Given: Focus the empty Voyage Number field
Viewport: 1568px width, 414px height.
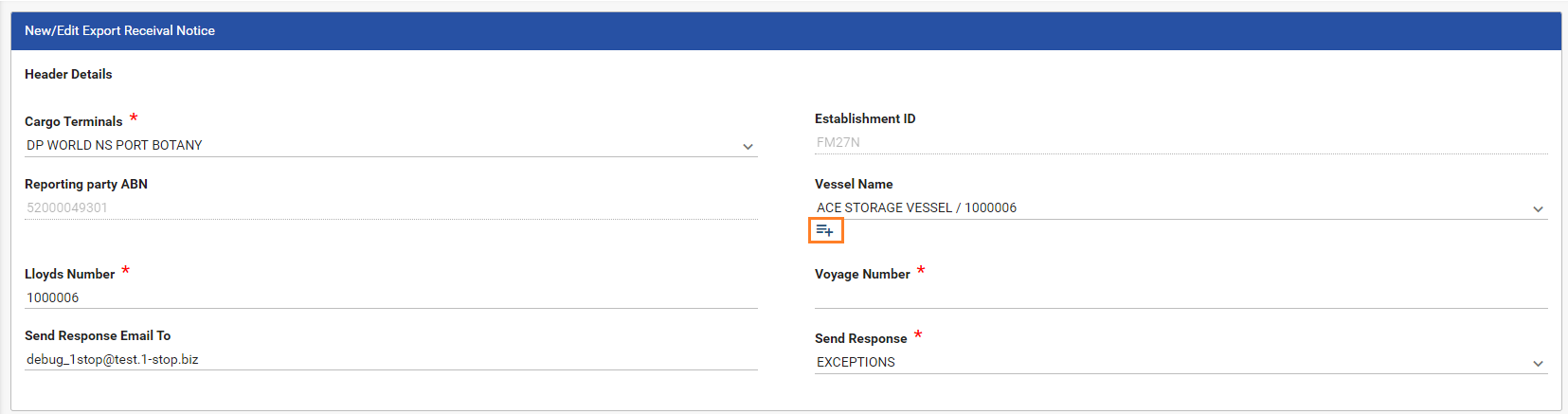Looking at the screenshot, I should (1180, 297).
